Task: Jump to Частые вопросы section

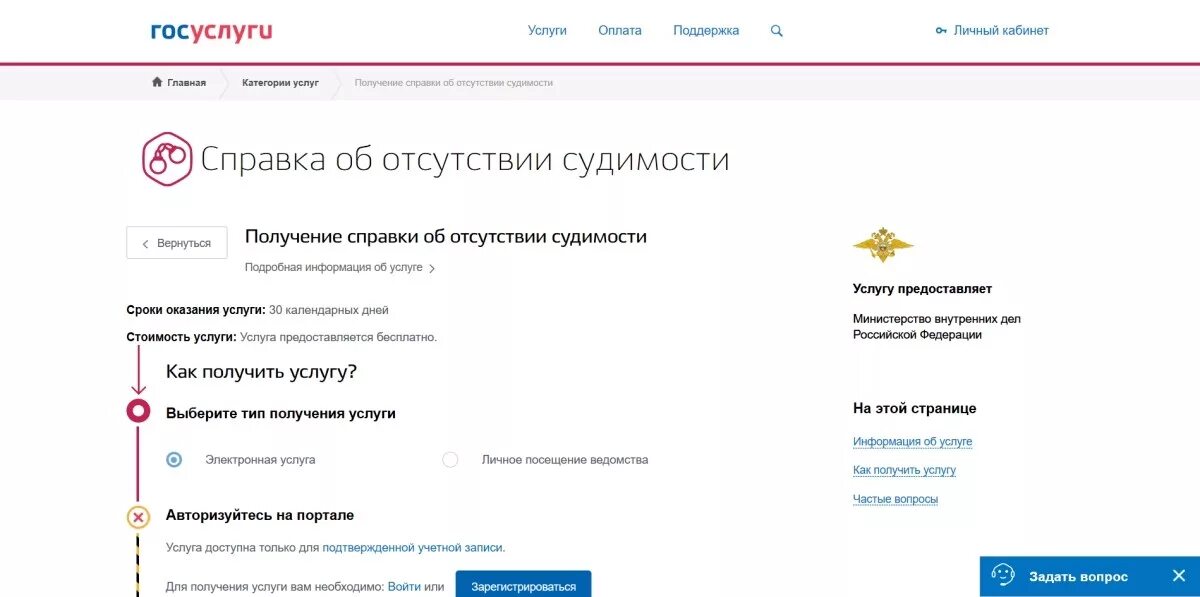Action: [895, 499]
